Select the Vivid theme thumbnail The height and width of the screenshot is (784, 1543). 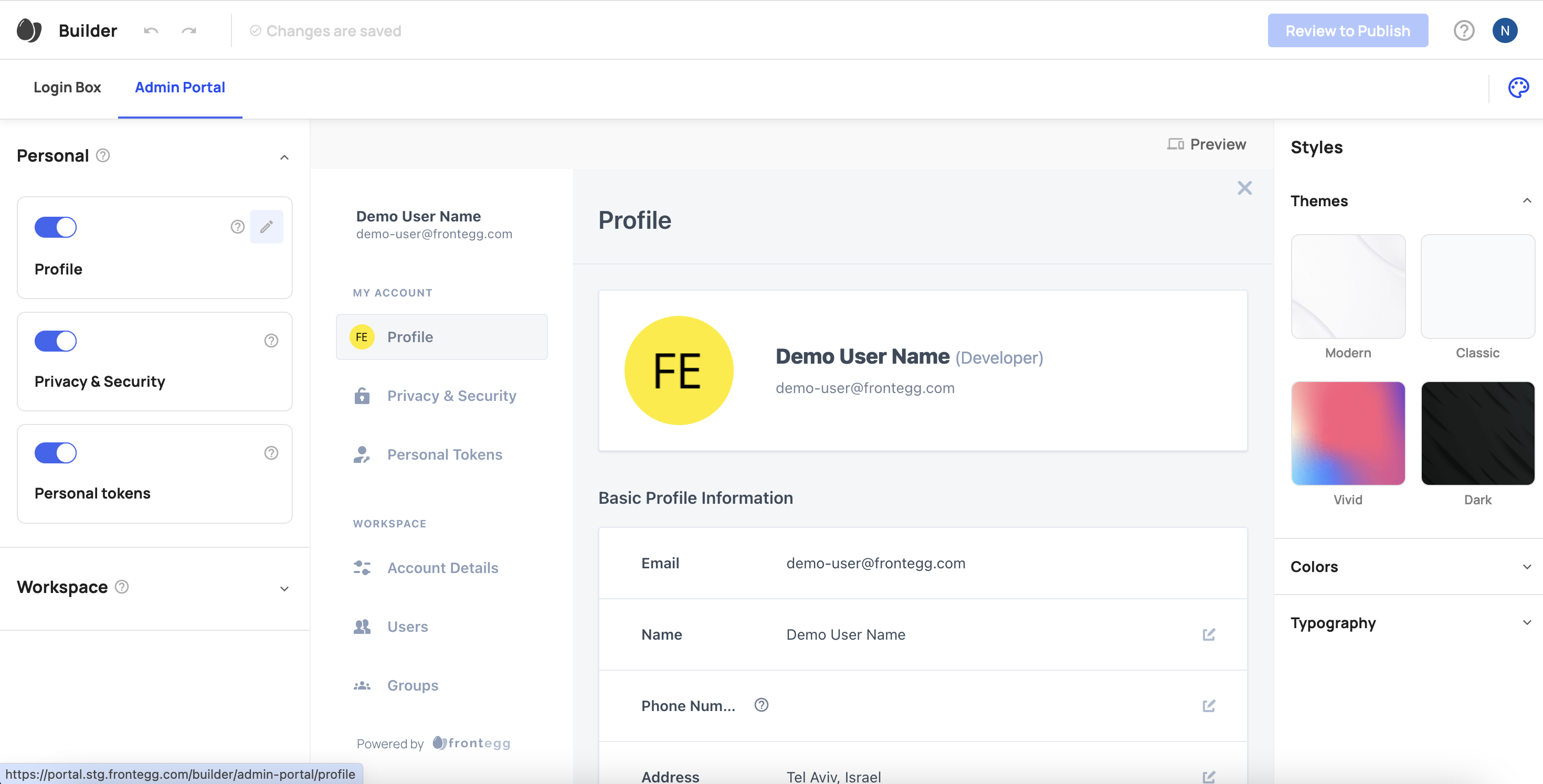tap(1348, 433)
